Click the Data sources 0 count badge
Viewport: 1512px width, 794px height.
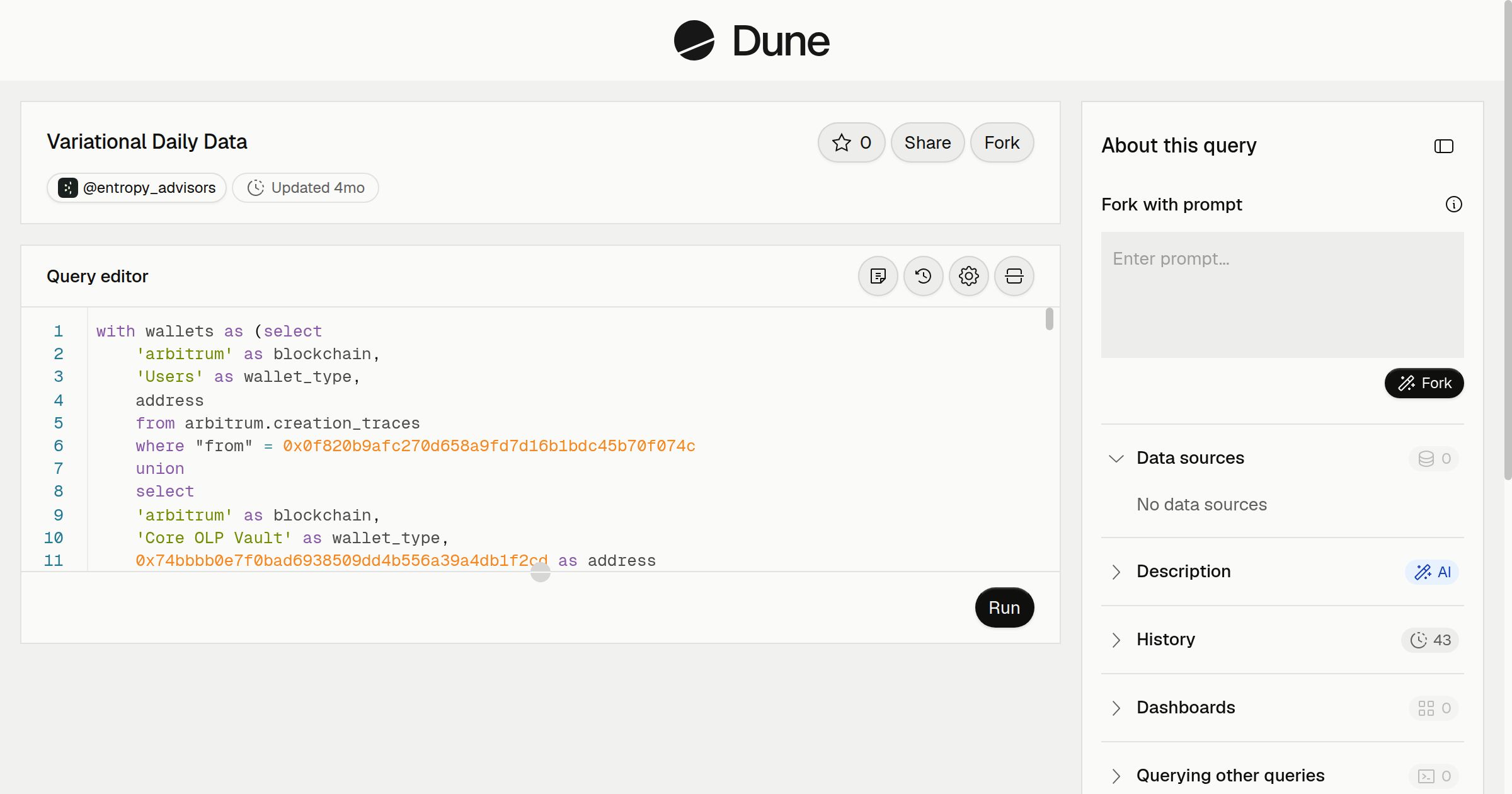point(1434,459)
